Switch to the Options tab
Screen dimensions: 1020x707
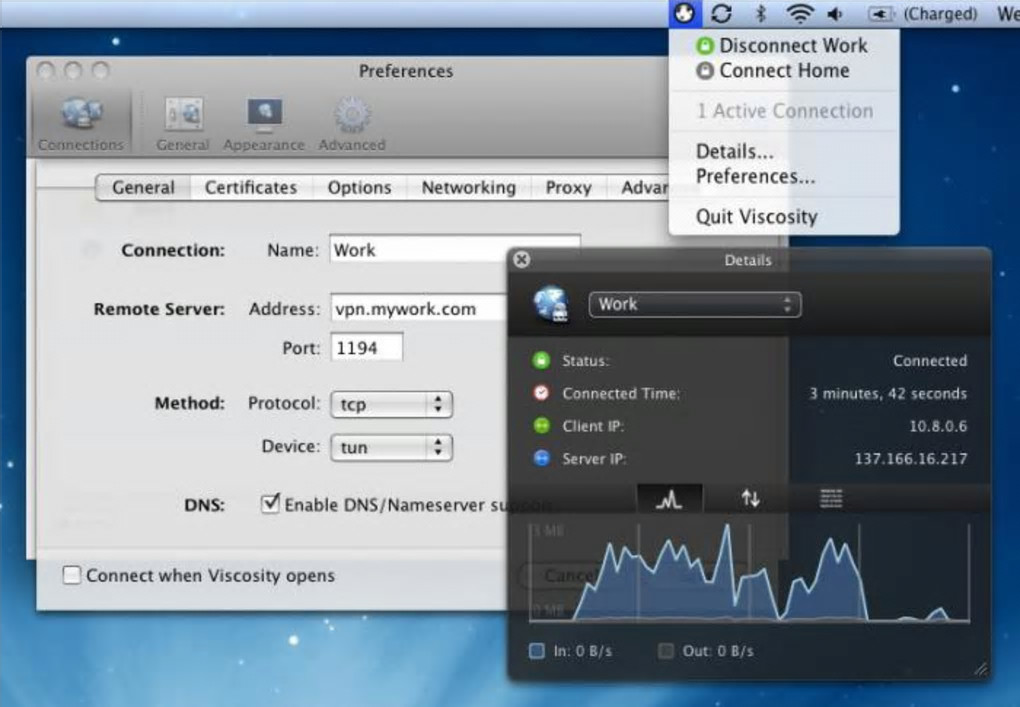(x=360, y=187)
